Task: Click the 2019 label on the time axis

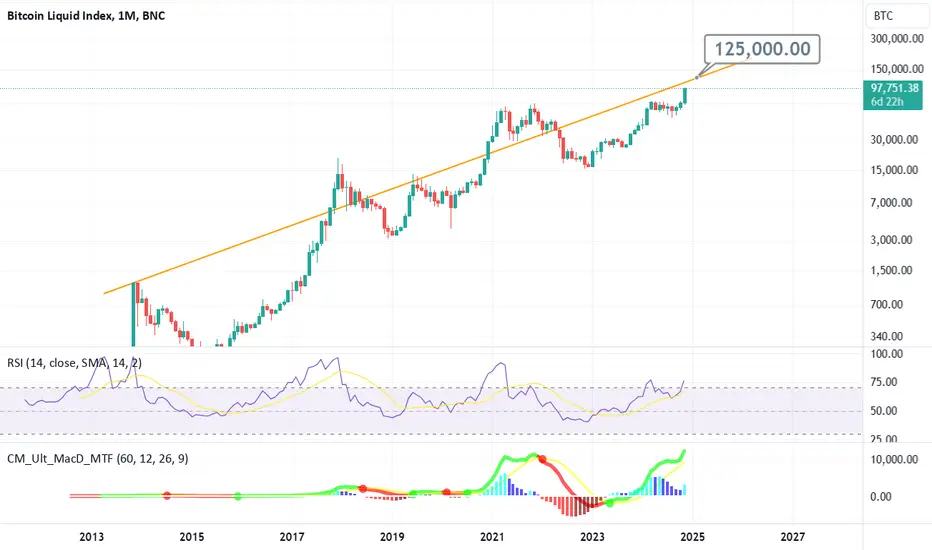Action: tap(392, 537)
